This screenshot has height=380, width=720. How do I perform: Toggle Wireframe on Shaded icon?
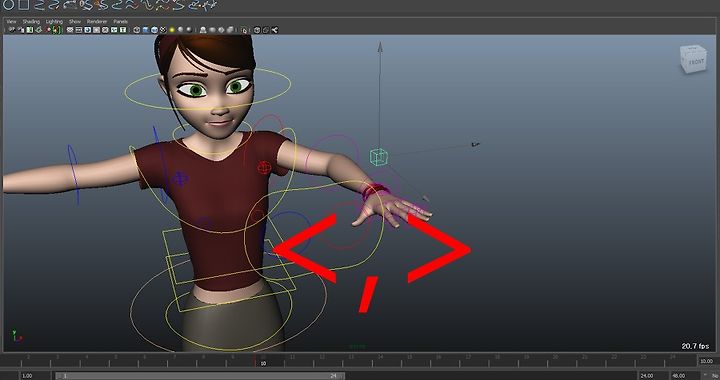coord(154,30)
